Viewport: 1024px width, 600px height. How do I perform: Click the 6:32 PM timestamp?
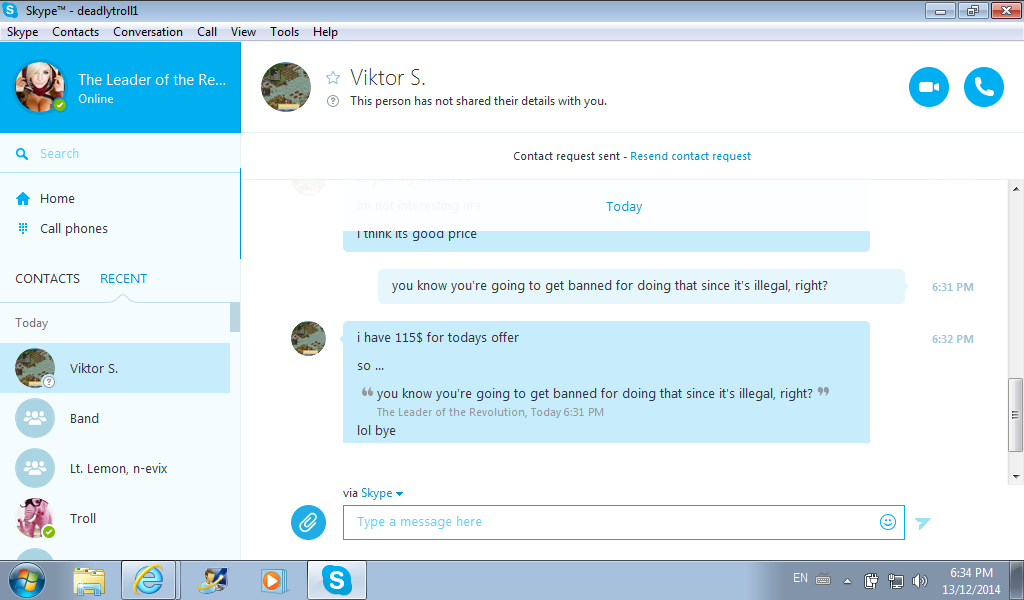[952, 339]
